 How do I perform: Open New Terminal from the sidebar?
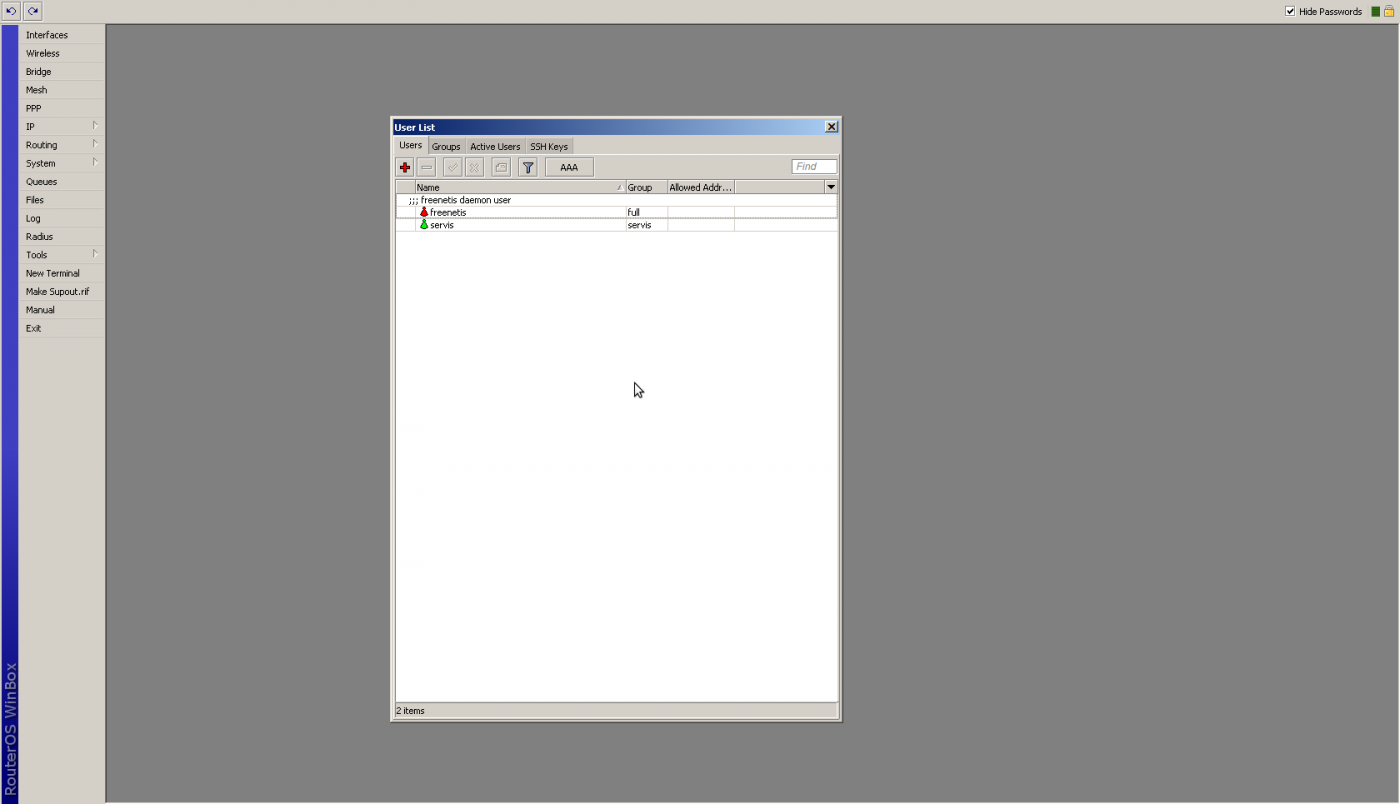(53, 273)
